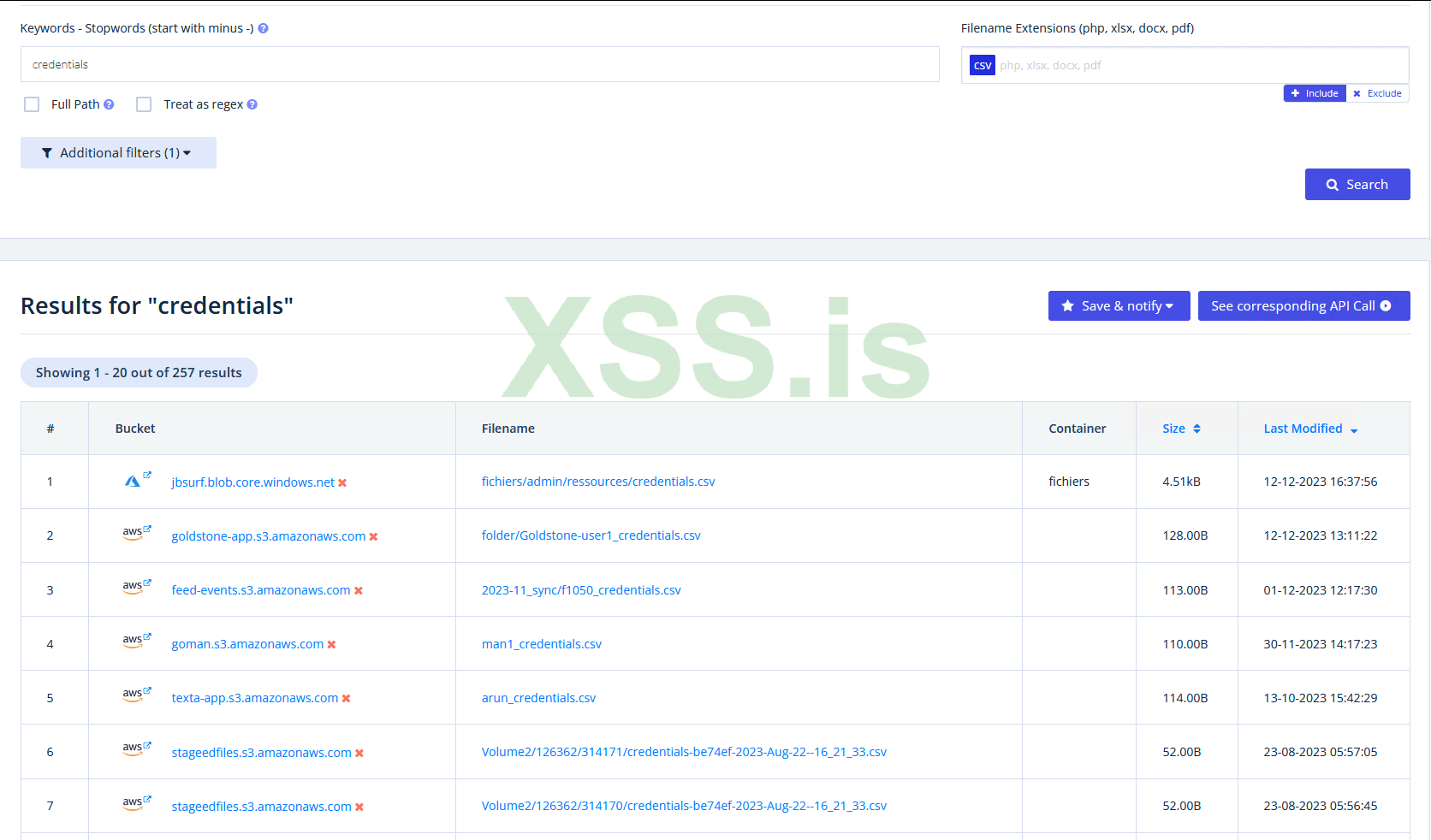Screen dimensions: 1431x840
Task: Click the help icon next to Treat as regex
Action: pyautogui.click(x=252, y=104)
